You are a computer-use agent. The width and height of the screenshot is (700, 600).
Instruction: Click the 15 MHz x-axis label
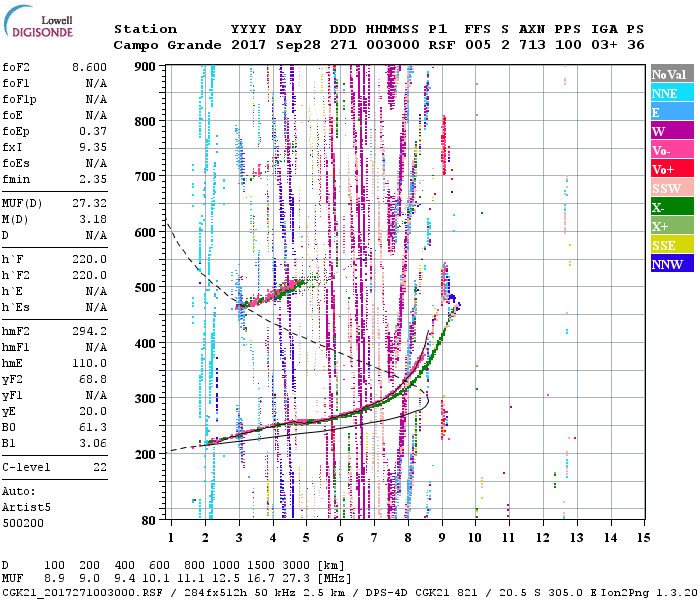pyautogui.click(x=644, y=538)
